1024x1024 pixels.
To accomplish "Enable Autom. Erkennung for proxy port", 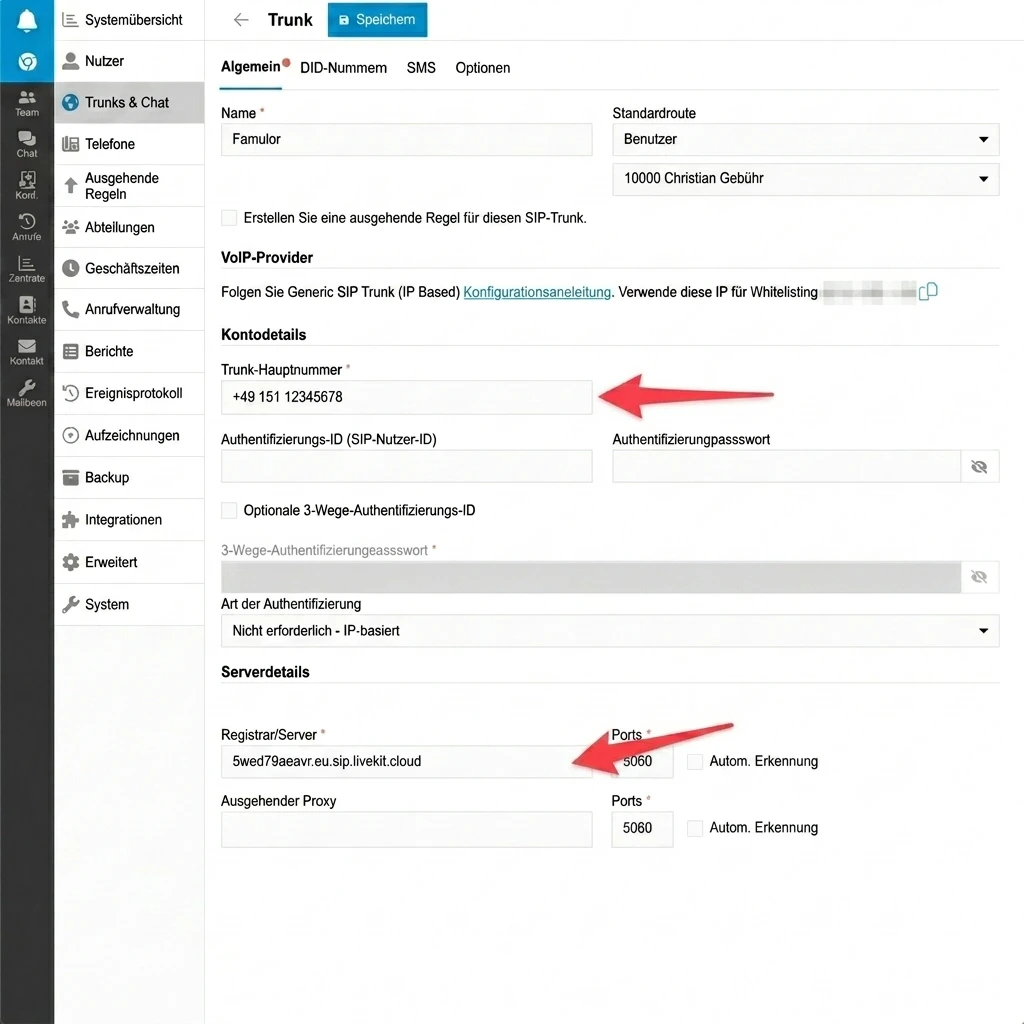I will pos(695,828).
